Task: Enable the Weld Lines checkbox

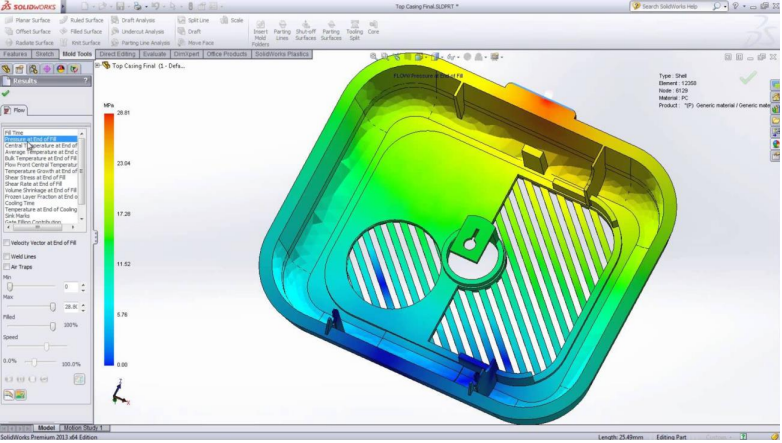Action: coord(6,256)
